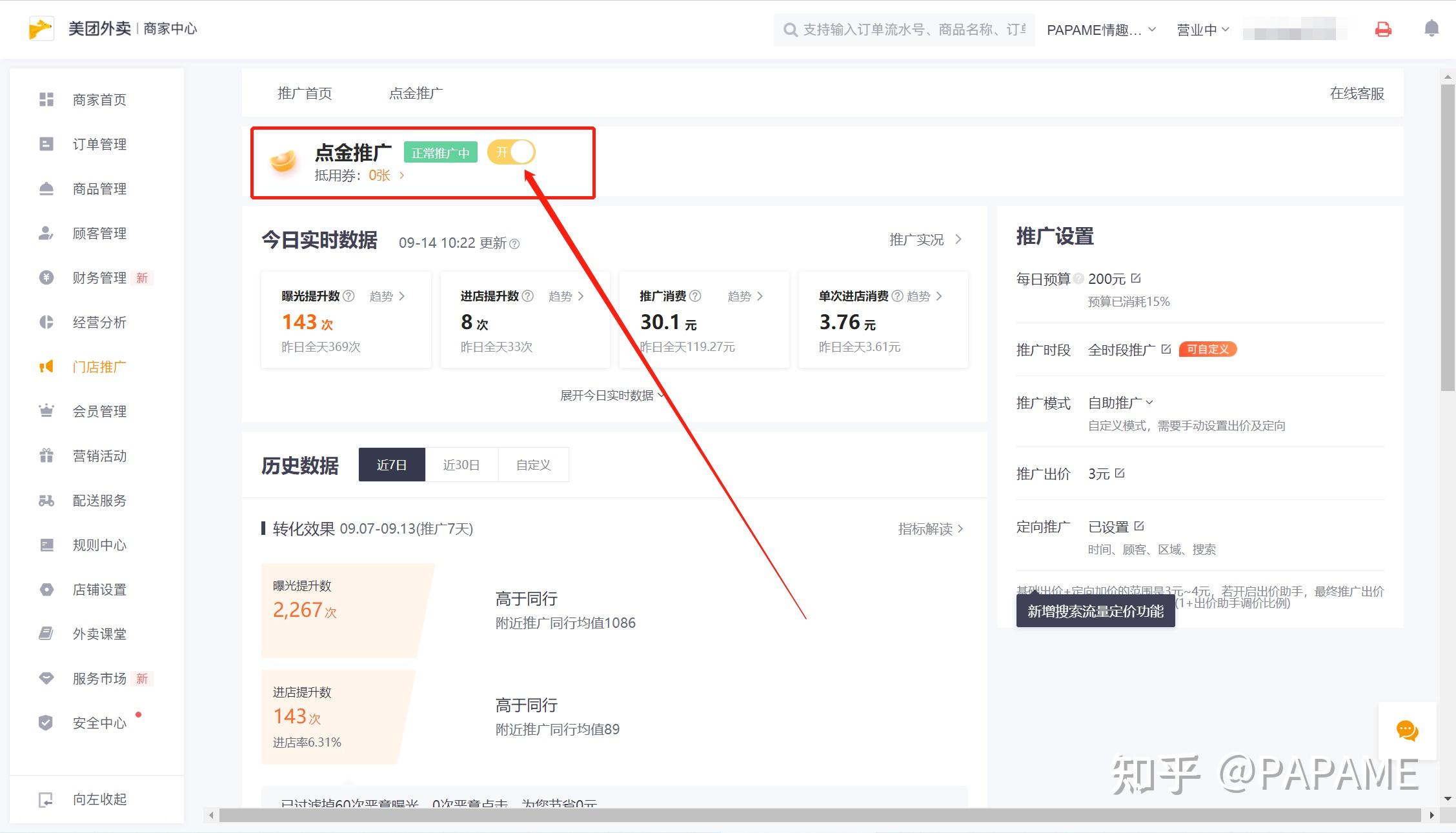
Task: Switch to 推广首页 tab
Action: 305,93
